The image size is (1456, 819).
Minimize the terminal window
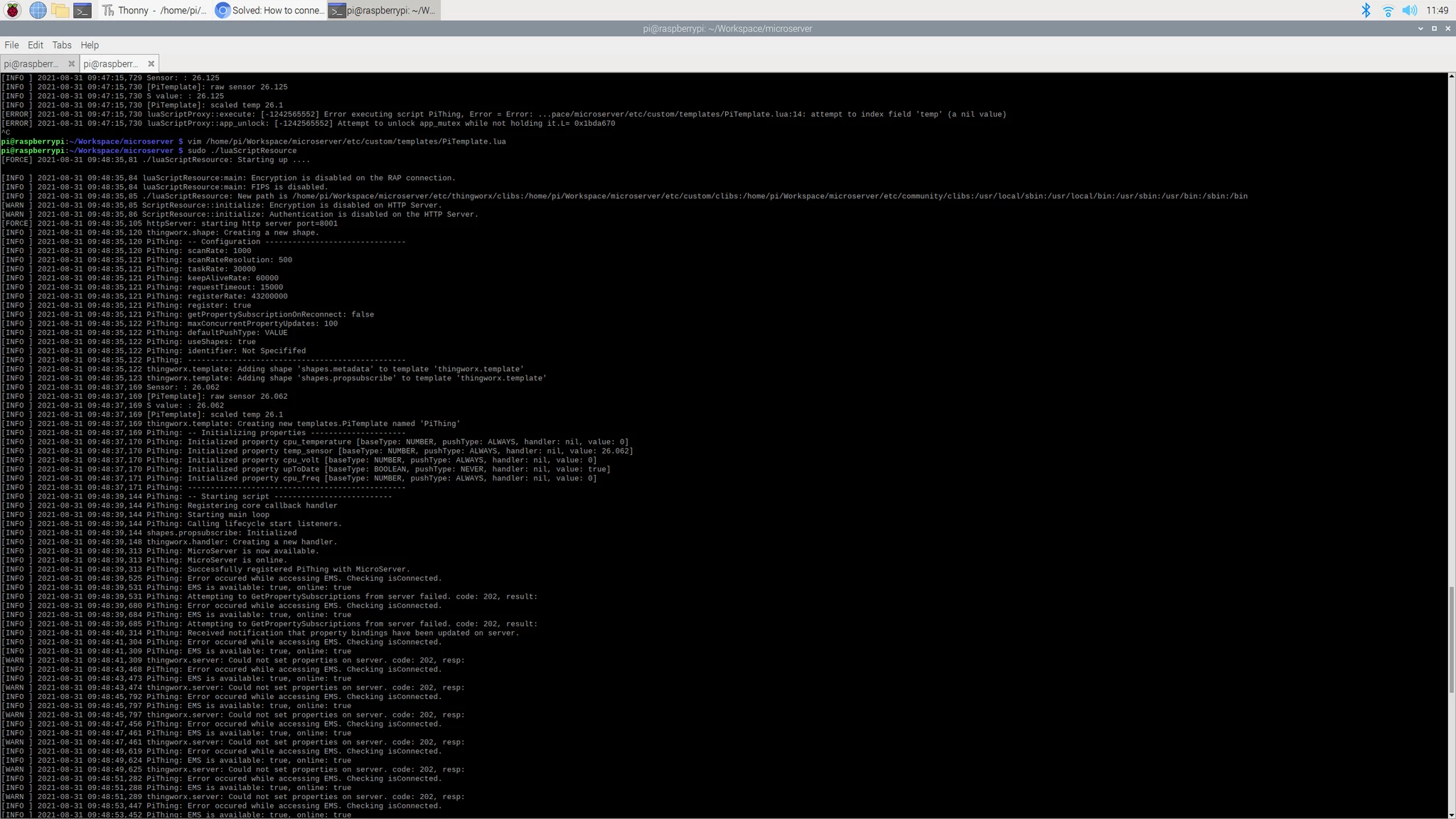pyautogui.click(x=1420, y=28)
